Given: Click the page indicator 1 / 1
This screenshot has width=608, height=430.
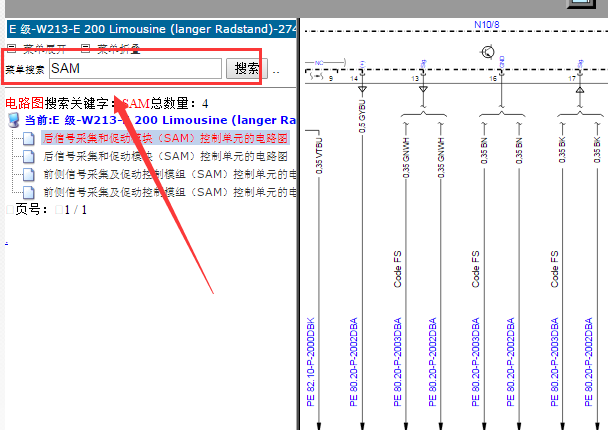Looking at the screenshot, I should point(76,210).
